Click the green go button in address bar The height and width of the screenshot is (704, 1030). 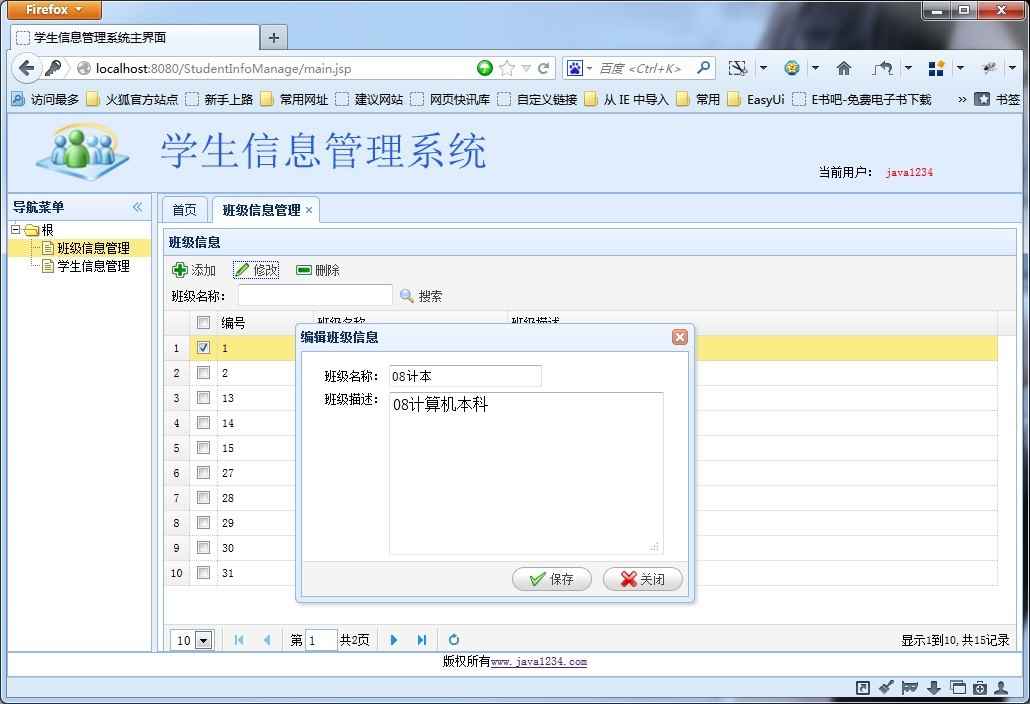(485, 68)
